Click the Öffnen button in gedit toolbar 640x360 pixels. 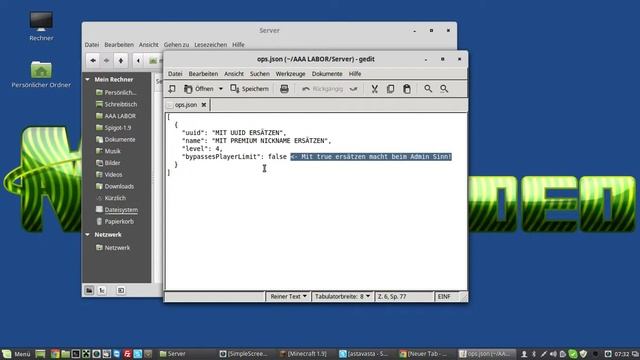[199, 89]
